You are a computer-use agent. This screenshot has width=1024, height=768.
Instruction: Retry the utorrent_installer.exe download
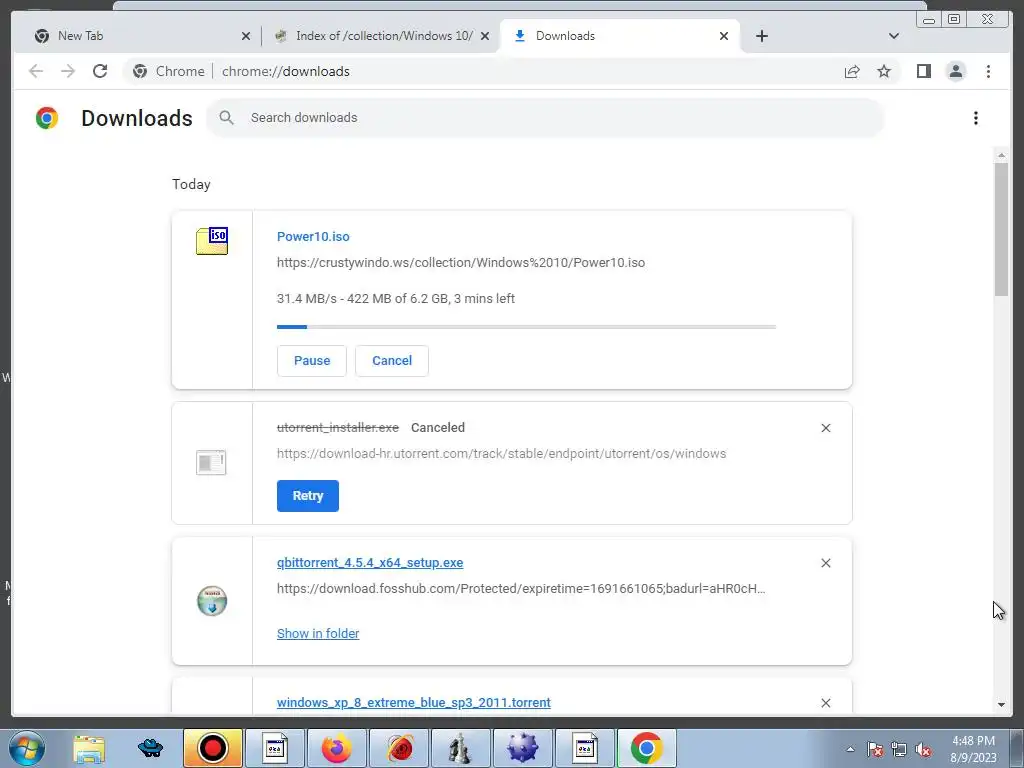tap(308, 496)
